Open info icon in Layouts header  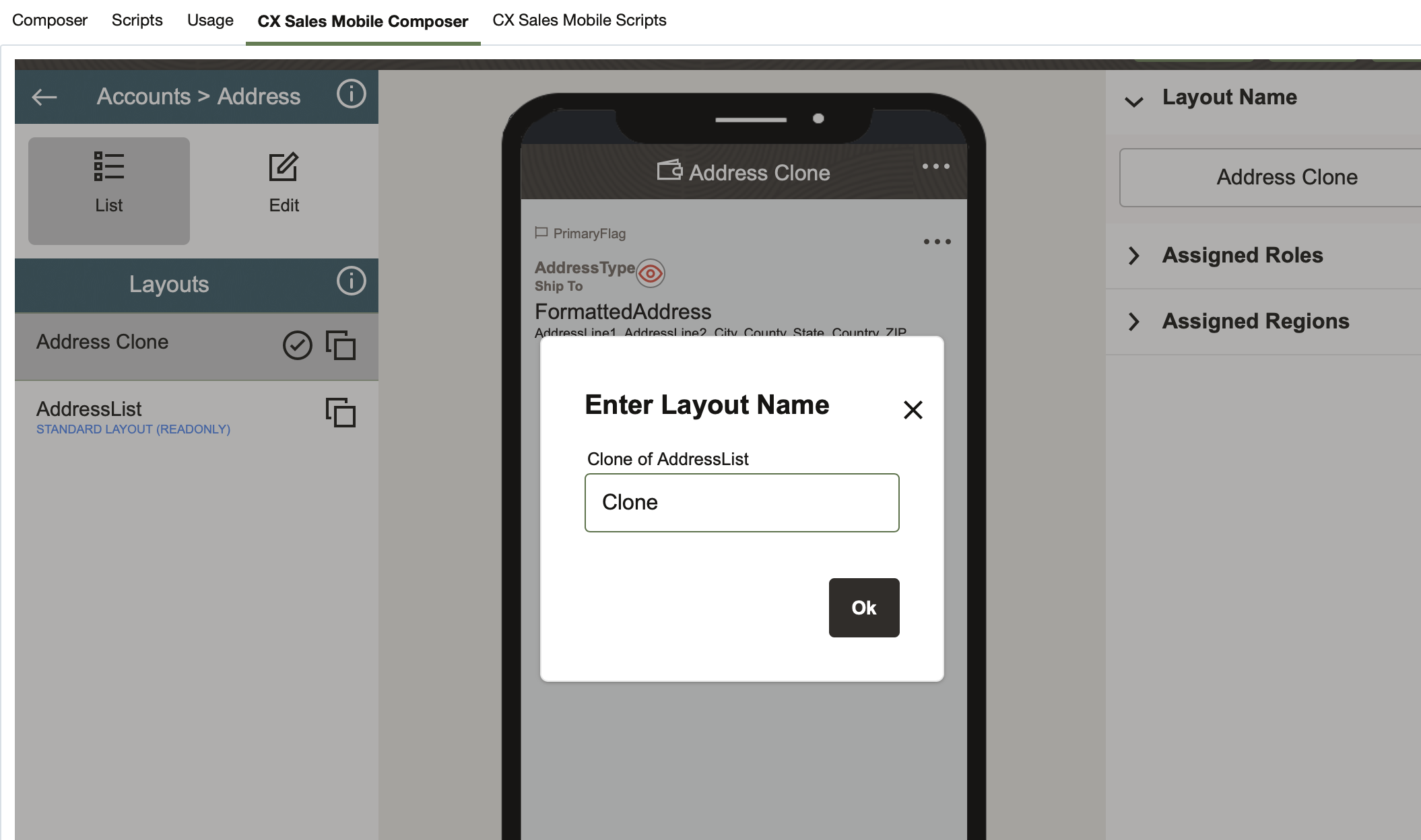[351, 281]
